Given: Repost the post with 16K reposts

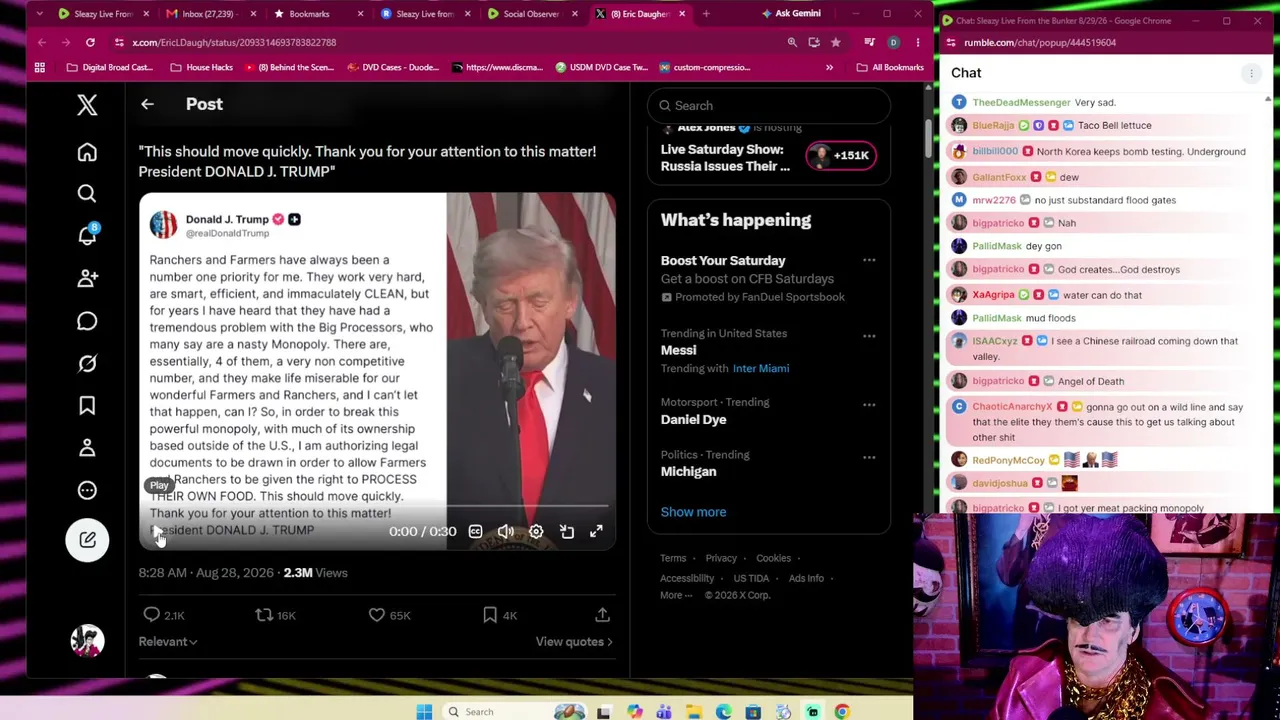Looking at the screenshot, I should (x=264, y=615).
